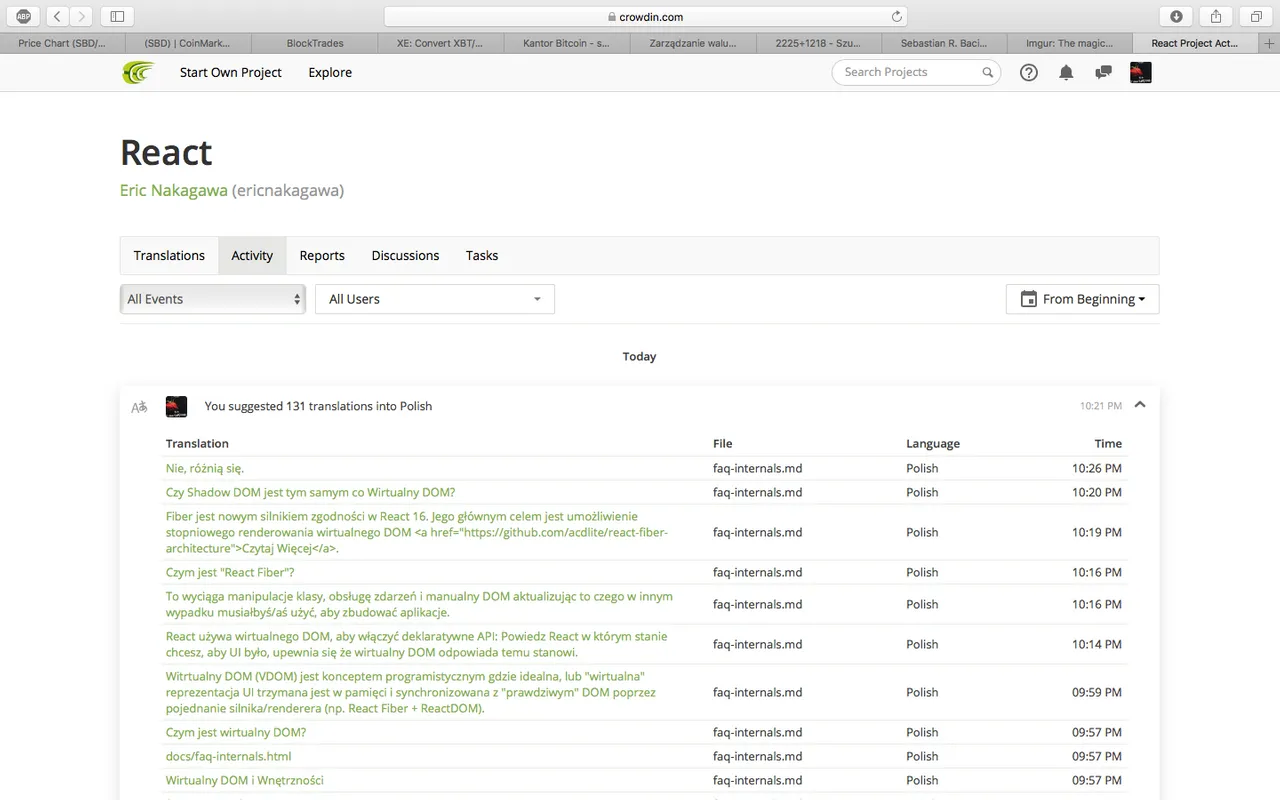This screenshot has height=800, width=1280.
Task: Open the user profile avatar in header
Action: 1140,72
